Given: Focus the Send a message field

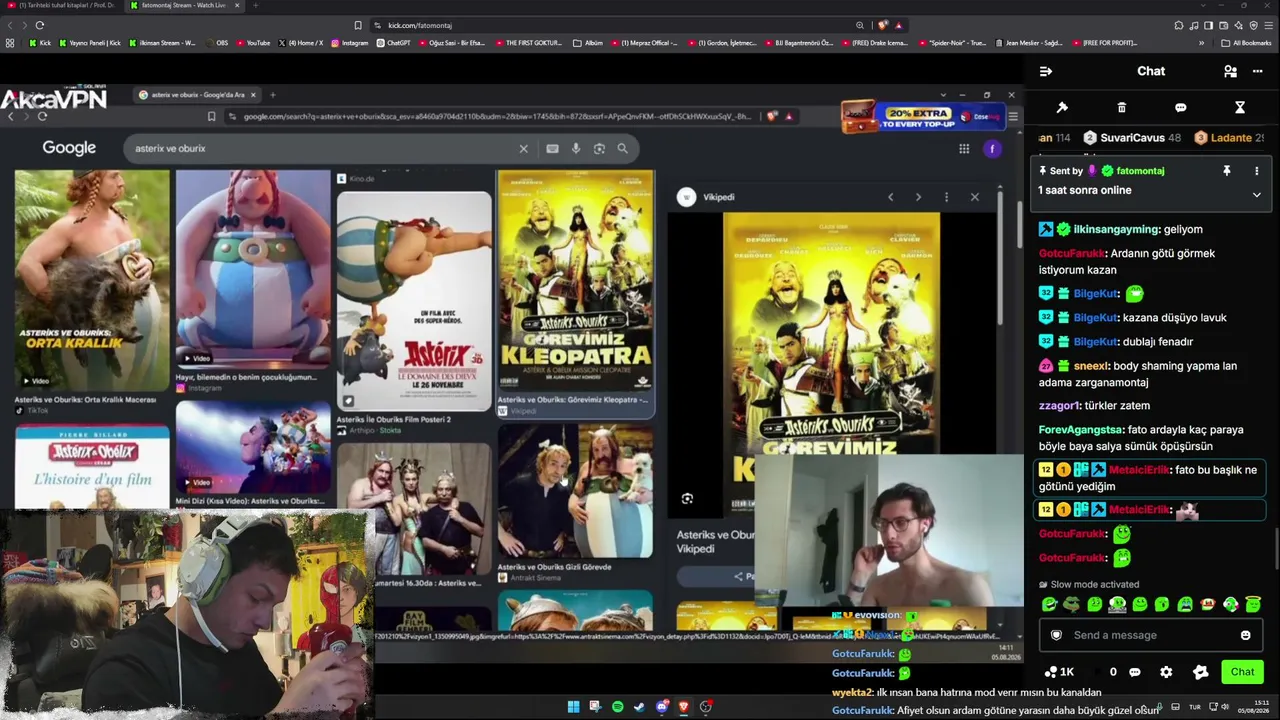Looking at the screenshot, I should tap(1151, 635).
